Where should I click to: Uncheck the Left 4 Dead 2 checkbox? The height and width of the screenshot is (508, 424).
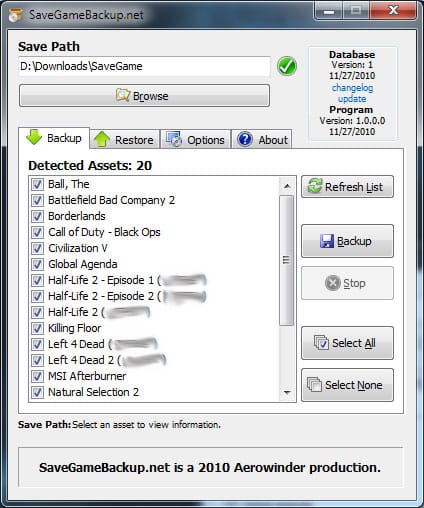click(37, 360)
